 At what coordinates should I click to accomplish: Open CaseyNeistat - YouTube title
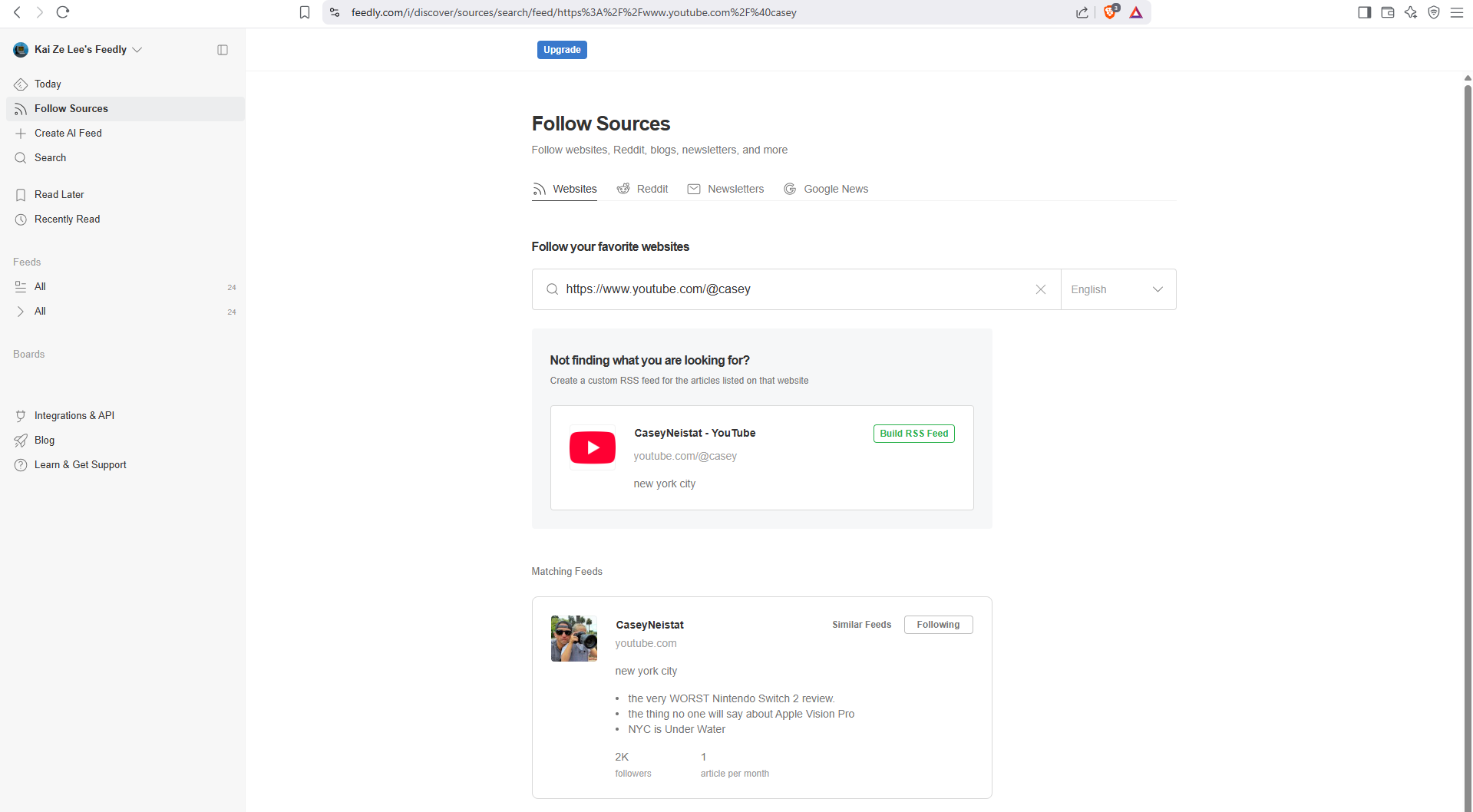click(x=695, y=434)
